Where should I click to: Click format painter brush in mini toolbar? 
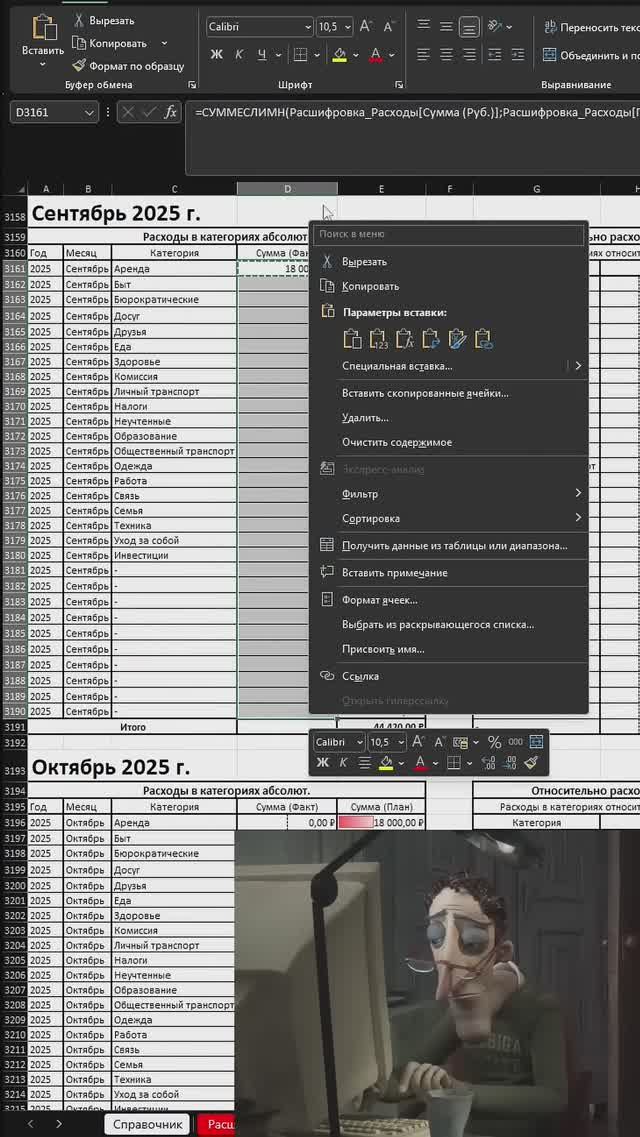click(531, 763)
